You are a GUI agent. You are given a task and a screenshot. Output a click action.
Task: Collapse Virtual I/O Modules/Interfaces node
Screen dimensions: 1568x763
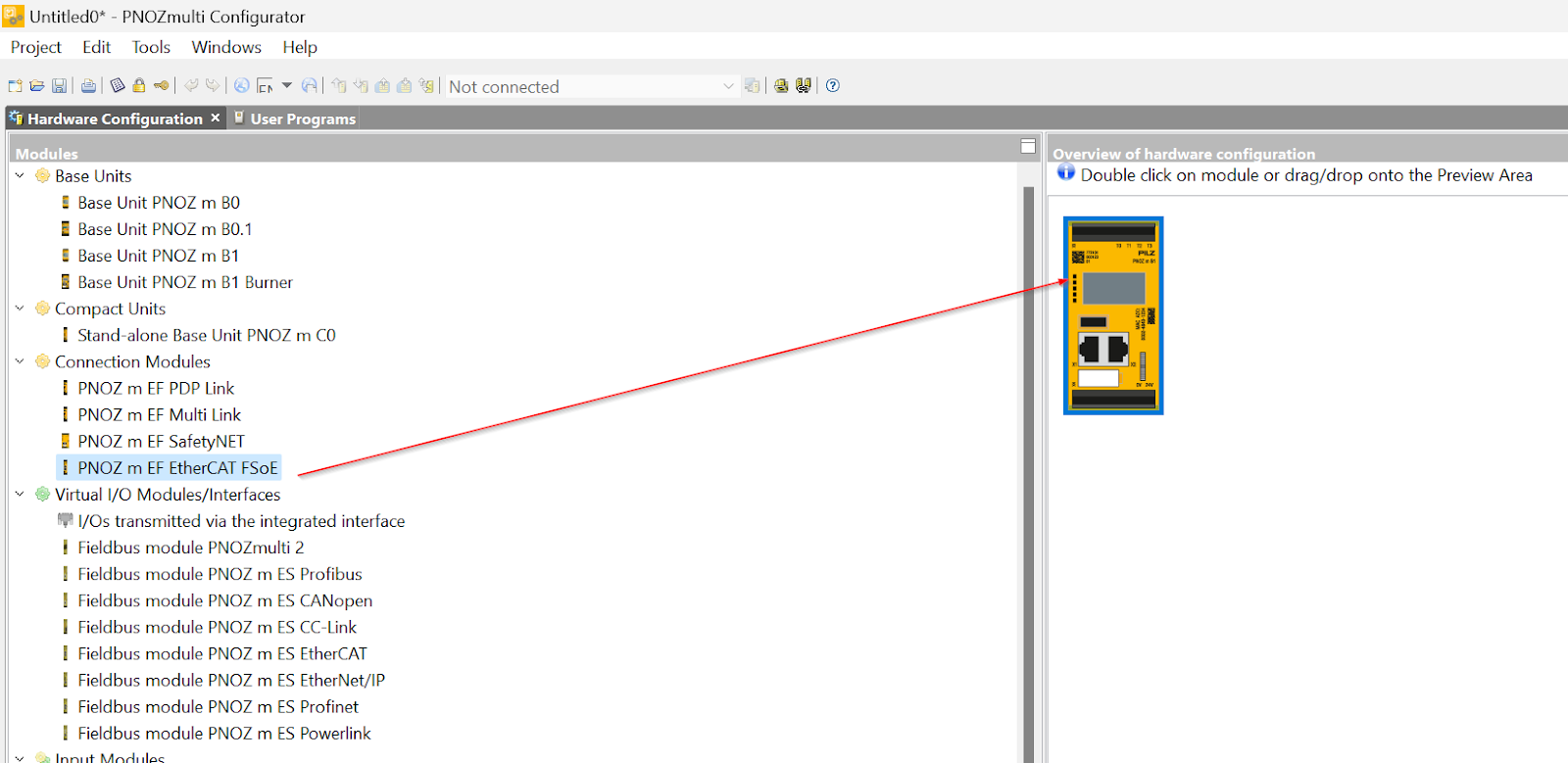20,494
